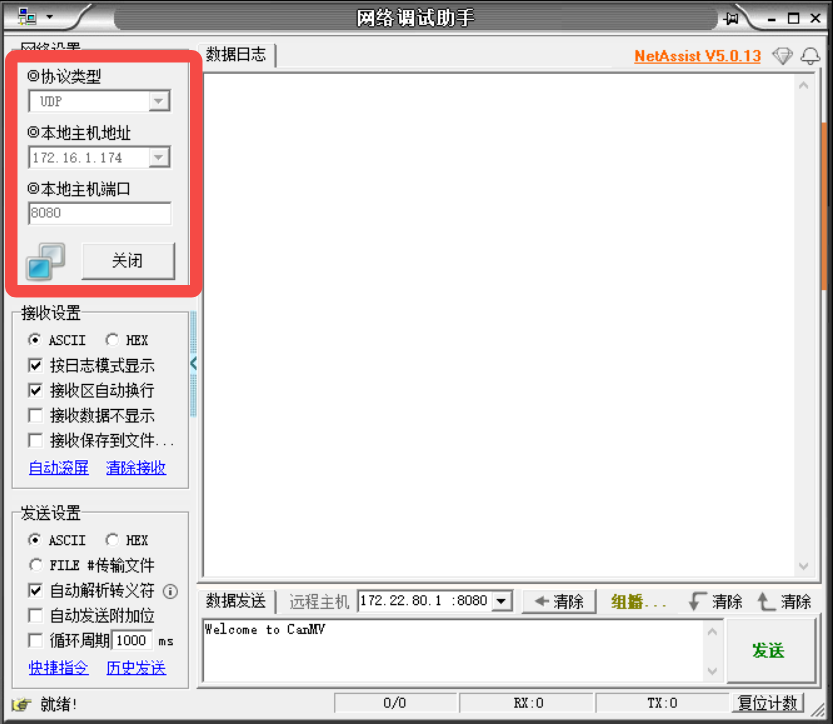Select FILE #传输文件 send mode
The width and height of the screenshot is (833, 724).
(x=36, y=565)
